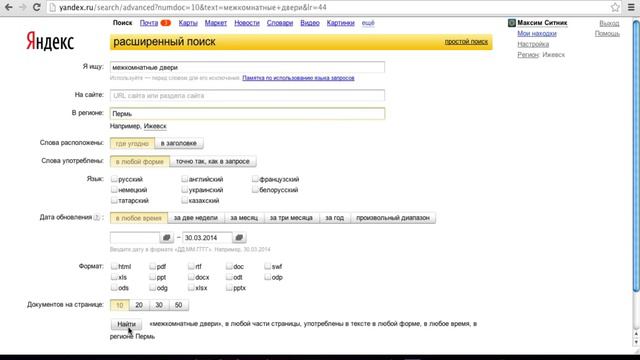Check the rtf format checkbox

point(191,266)
